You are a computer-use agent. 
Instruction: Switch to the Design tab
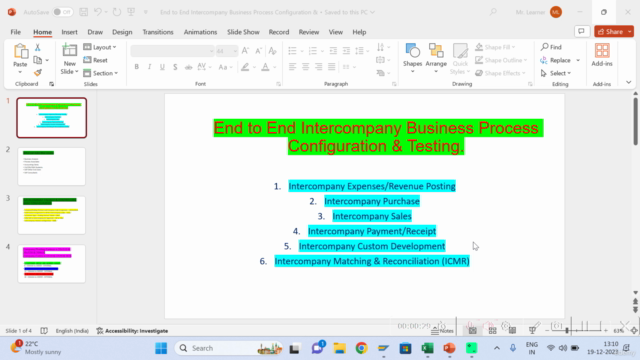(122, 32)
